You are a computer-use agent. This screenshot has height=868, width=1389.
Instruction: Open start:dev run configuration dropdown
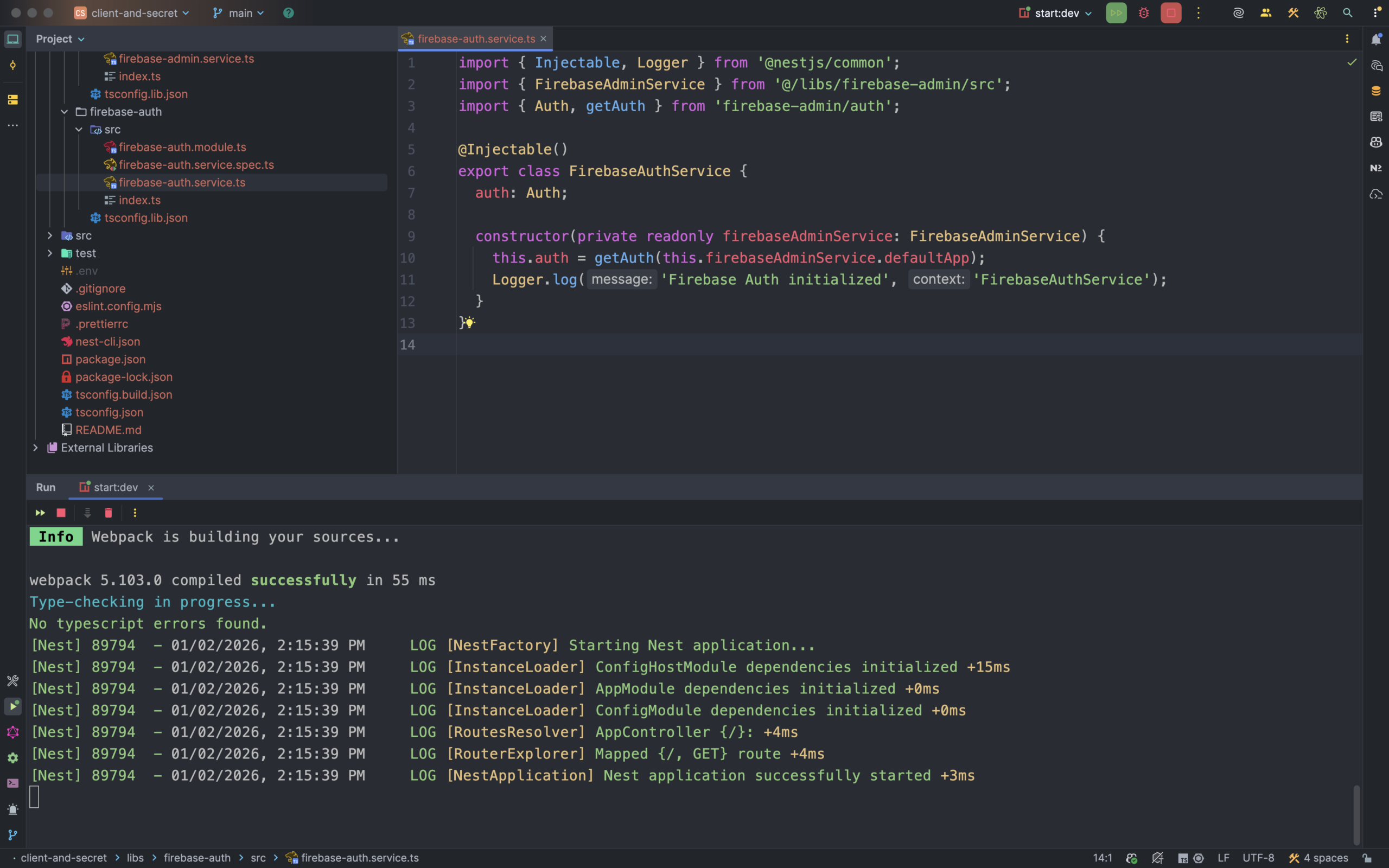1057,12
